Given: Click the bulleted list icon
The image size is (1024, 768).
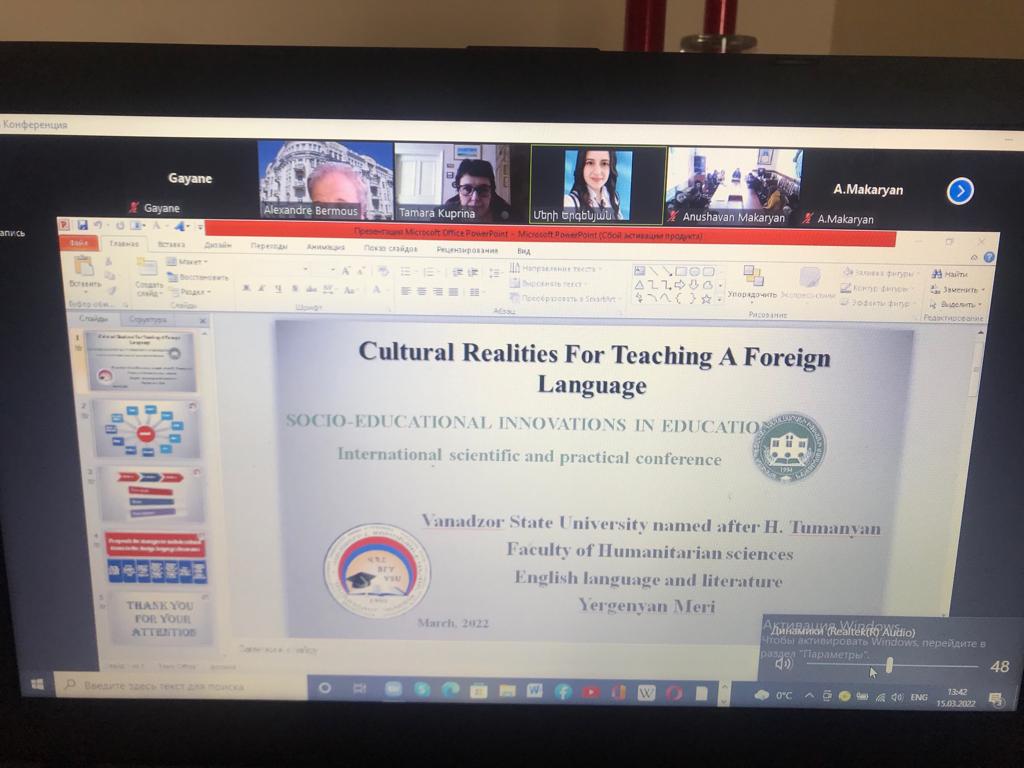Looking at the screenshot, I should tap(406, 272).
